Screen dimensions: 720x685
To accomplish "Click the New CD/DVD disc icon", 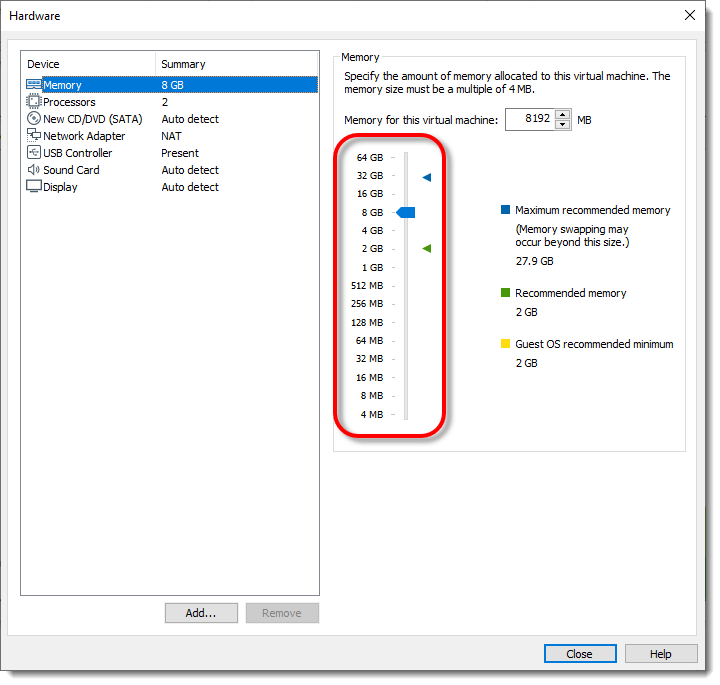I will 34,118.
